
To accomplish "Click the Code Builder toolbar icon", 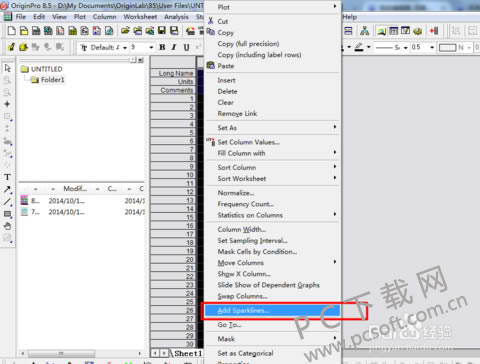I will (x=418, y=31).
